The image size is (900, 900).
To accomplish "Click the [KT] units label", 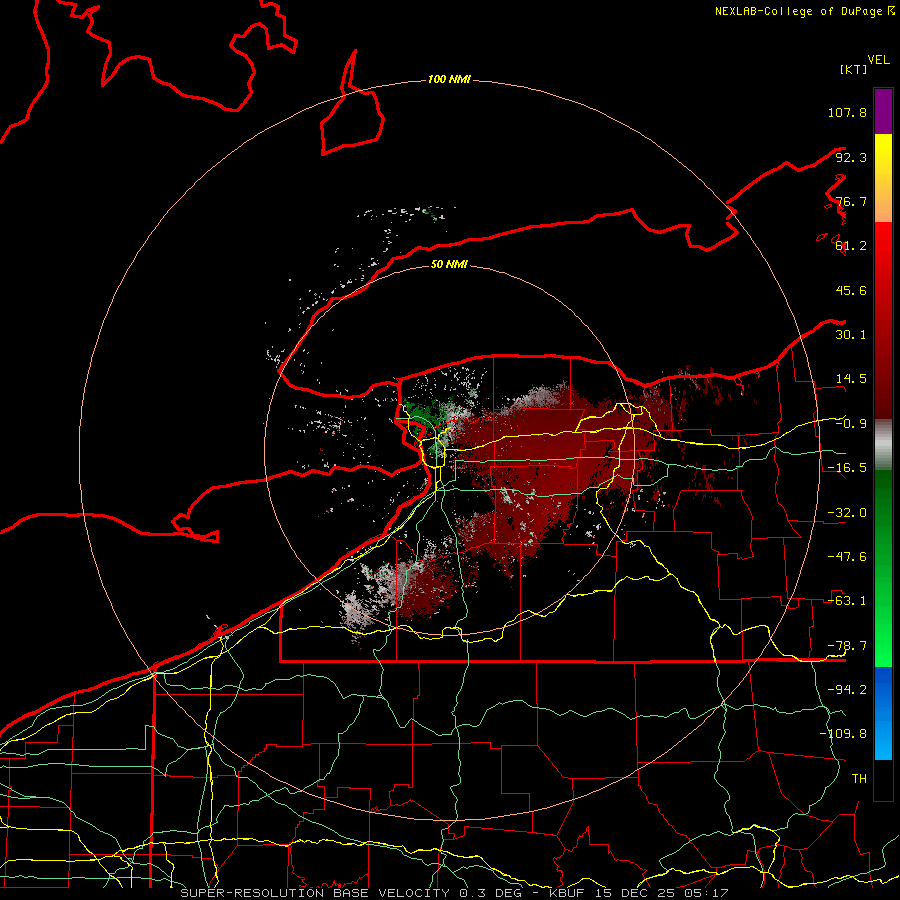I will (853, 69).
